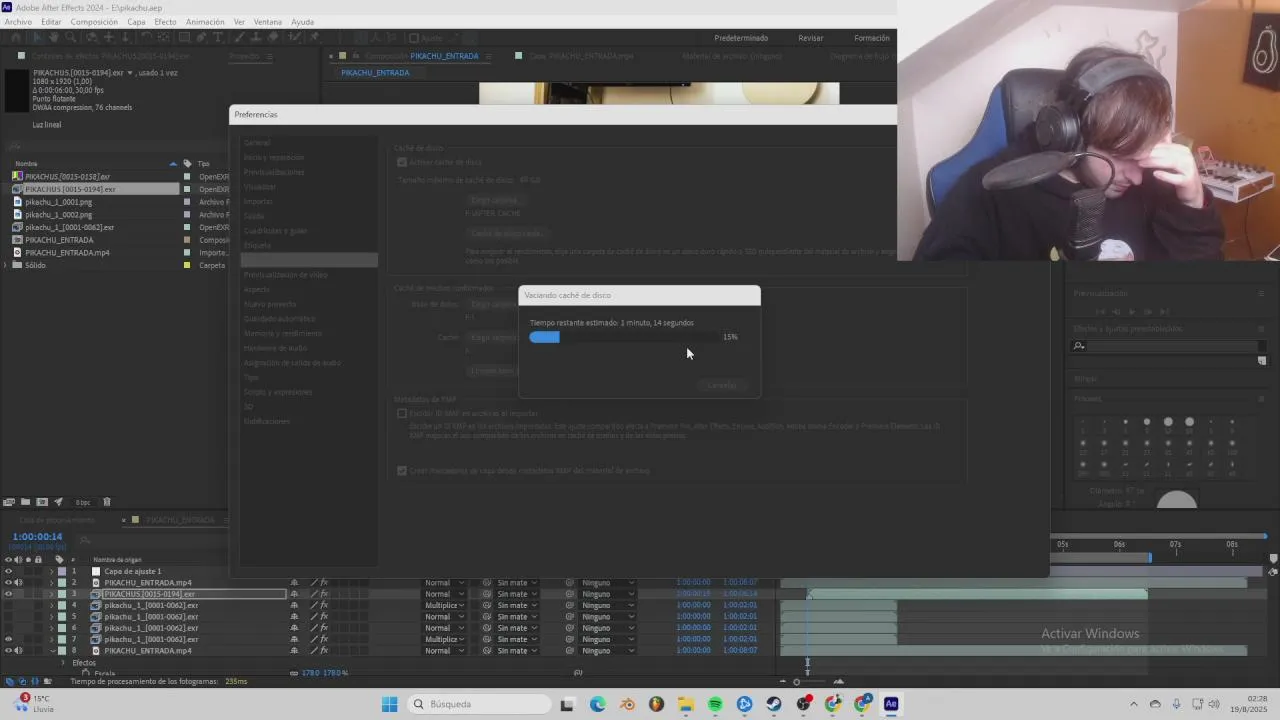Click the Interpret Footage icon in Project panel
The image size is (1280, 720).
pyautogui.click(x=8, y=502)
